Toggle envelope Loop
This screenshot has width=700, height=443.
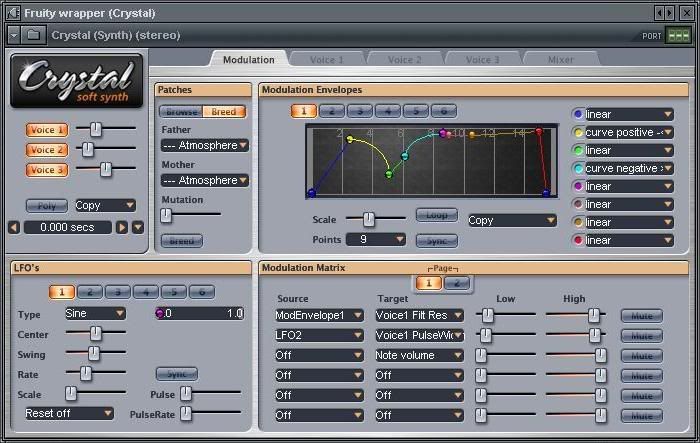437,215
